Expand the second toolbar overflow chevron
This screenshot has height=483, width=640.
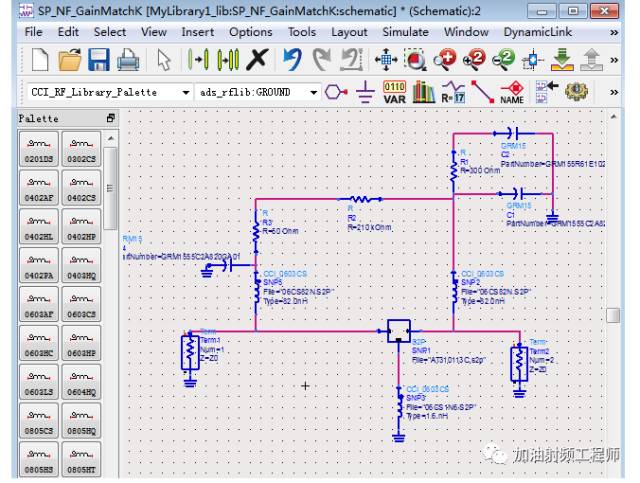coord(614,92)
